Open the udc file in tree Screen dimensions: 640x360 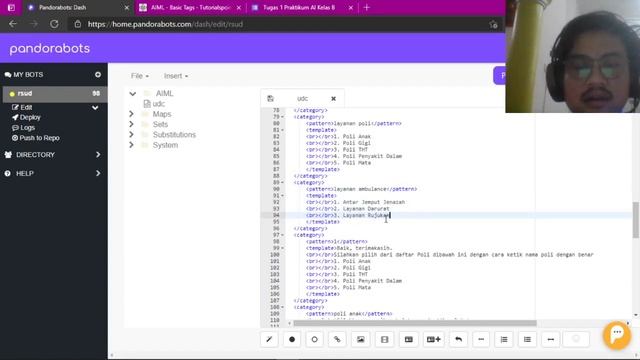point(154,104)
